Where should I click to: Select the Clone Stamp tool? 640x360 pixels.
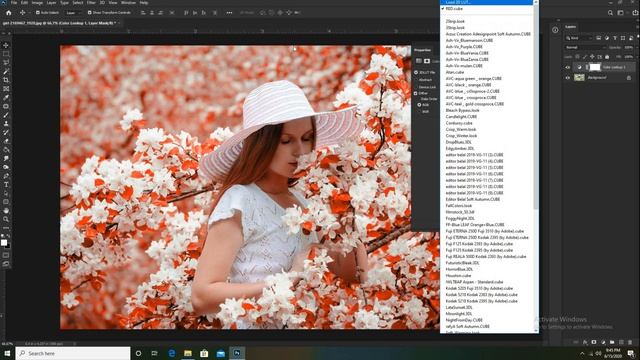[6, 124]
